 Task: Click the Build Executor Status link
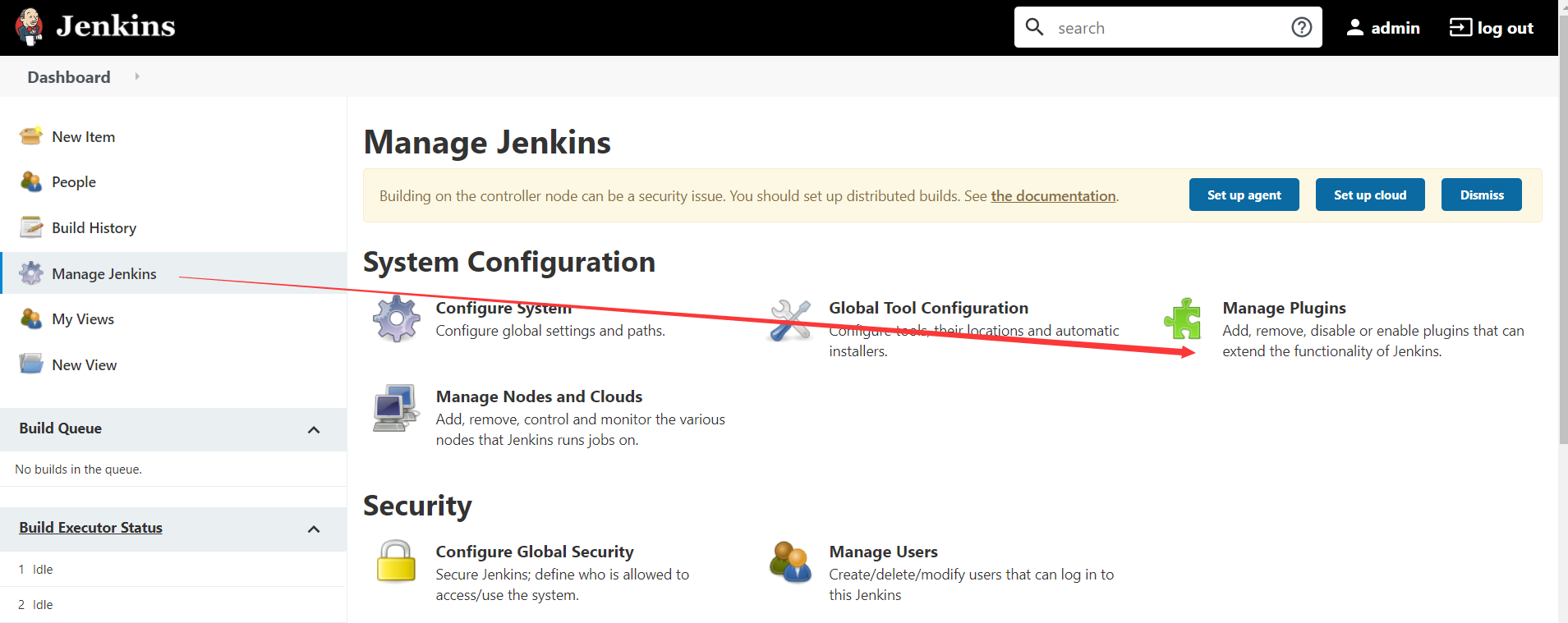[90, 528]
